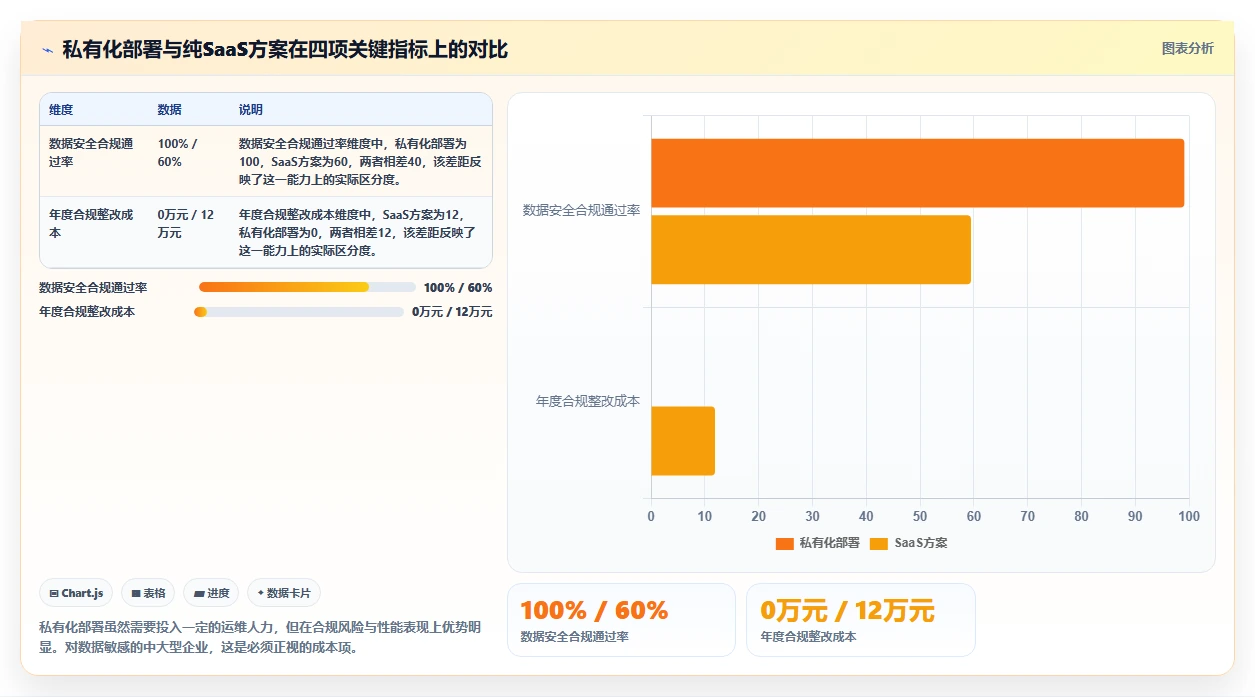The width and height of the screenshot is (1255, 697).
Task: Click the orange 私有化部署 bar for 数据安全合规通过率
Action: (x=917, y=173)
